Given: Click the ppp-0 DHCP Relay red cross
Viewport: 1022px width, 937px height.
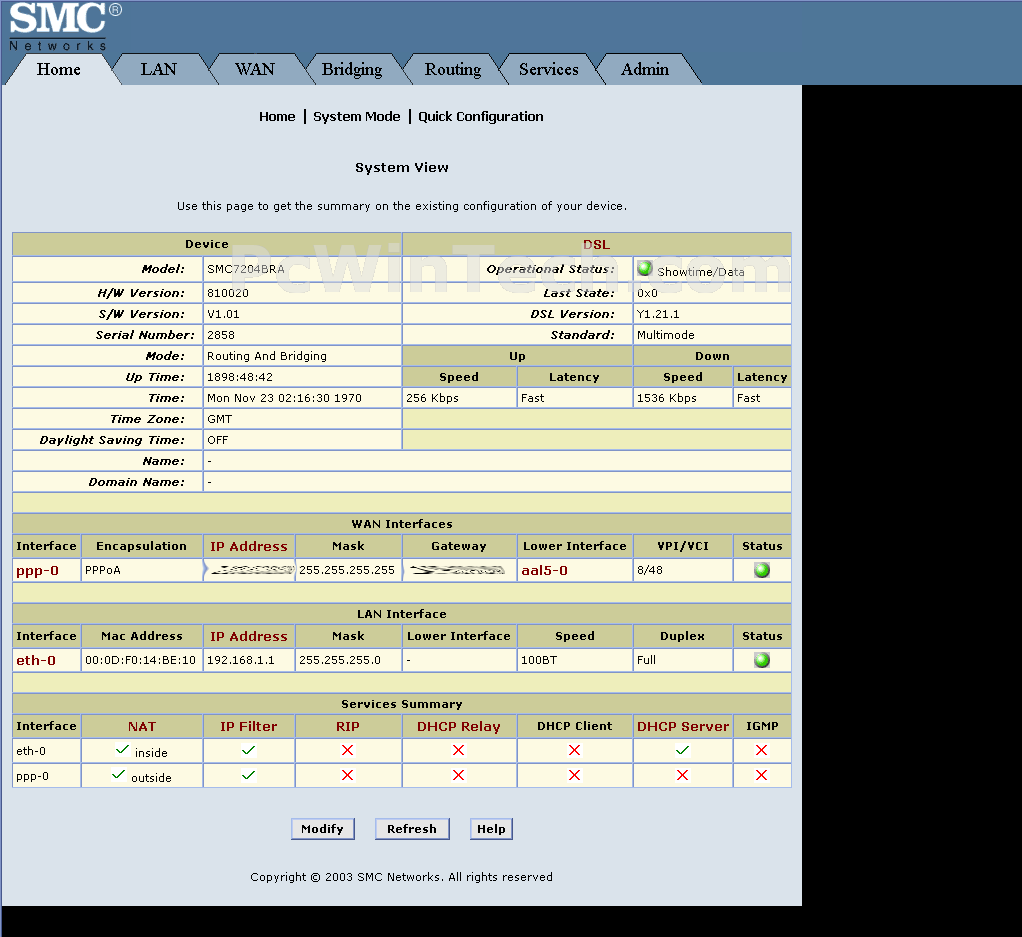Looking at the screenshot, I should [459, 775].
